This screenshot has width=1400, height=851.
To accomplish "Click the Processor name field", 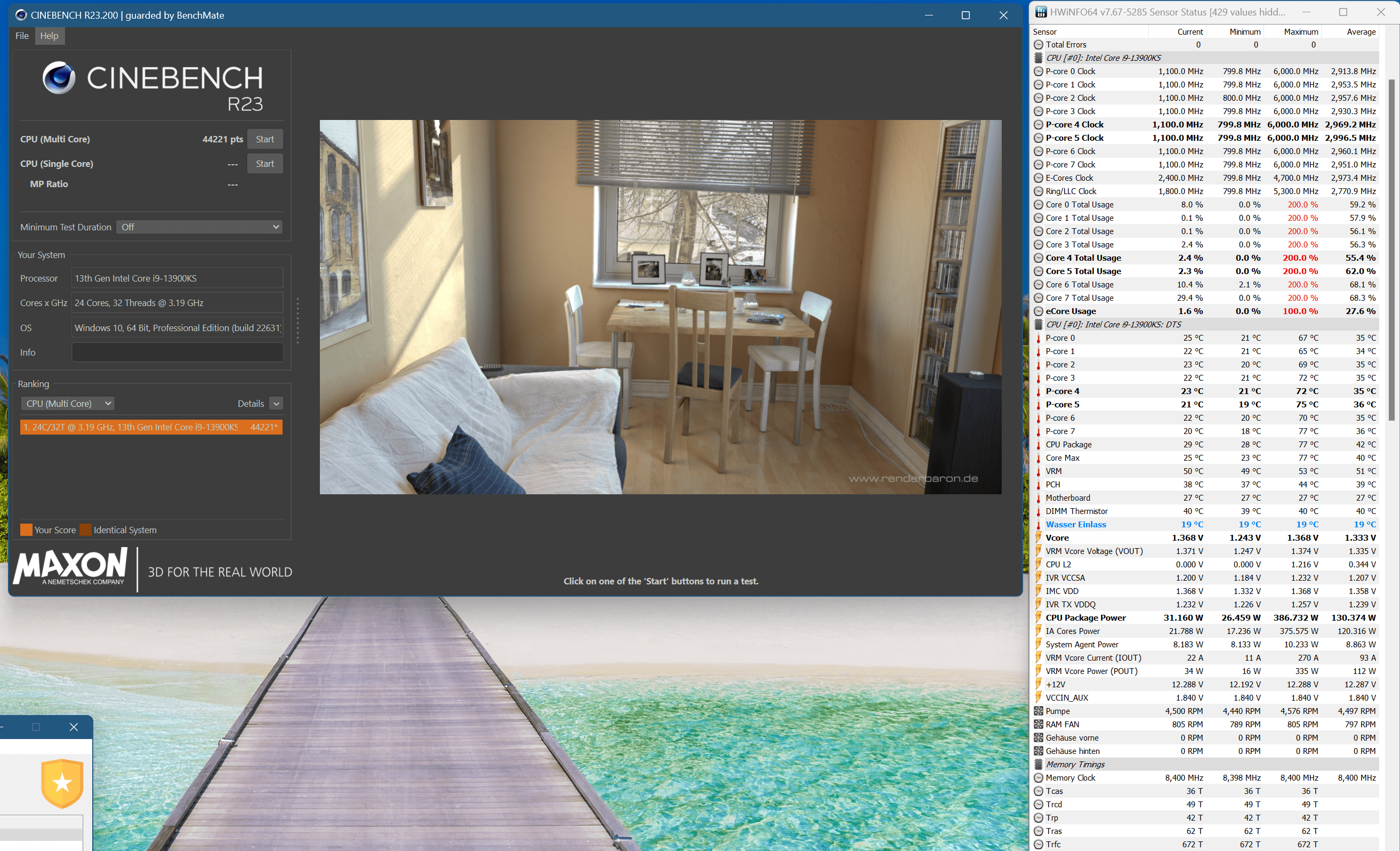I will tap(178, 278).
